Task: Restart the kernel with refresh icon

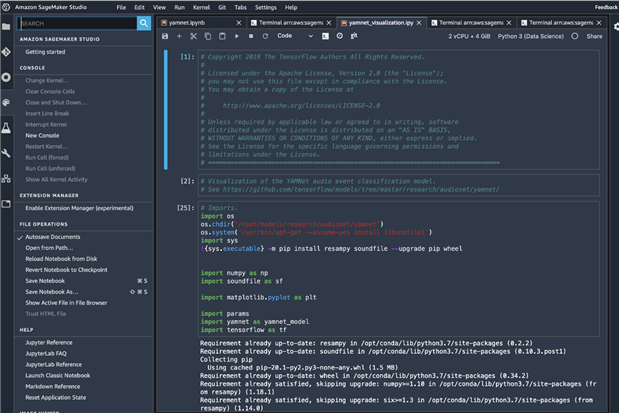Action: tap(265, 36)
